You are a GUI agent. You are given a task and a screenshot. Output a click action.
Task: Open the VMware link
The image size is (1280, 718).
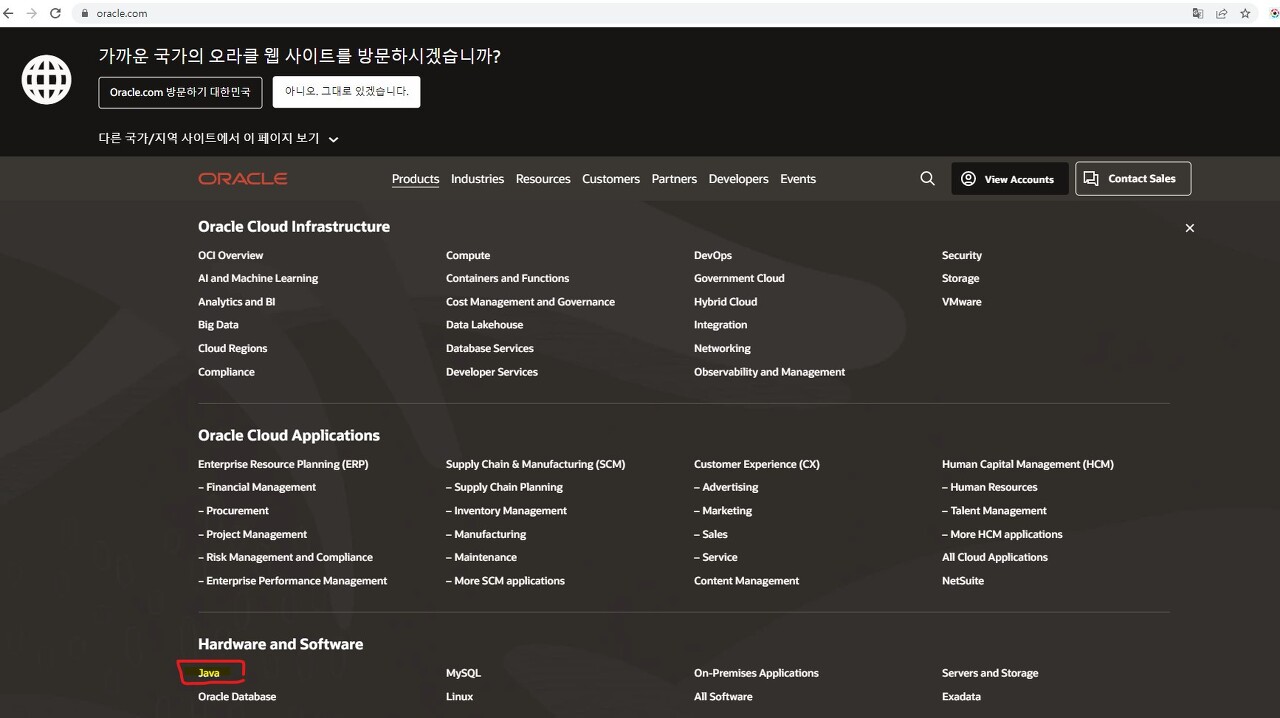[961, 301]
